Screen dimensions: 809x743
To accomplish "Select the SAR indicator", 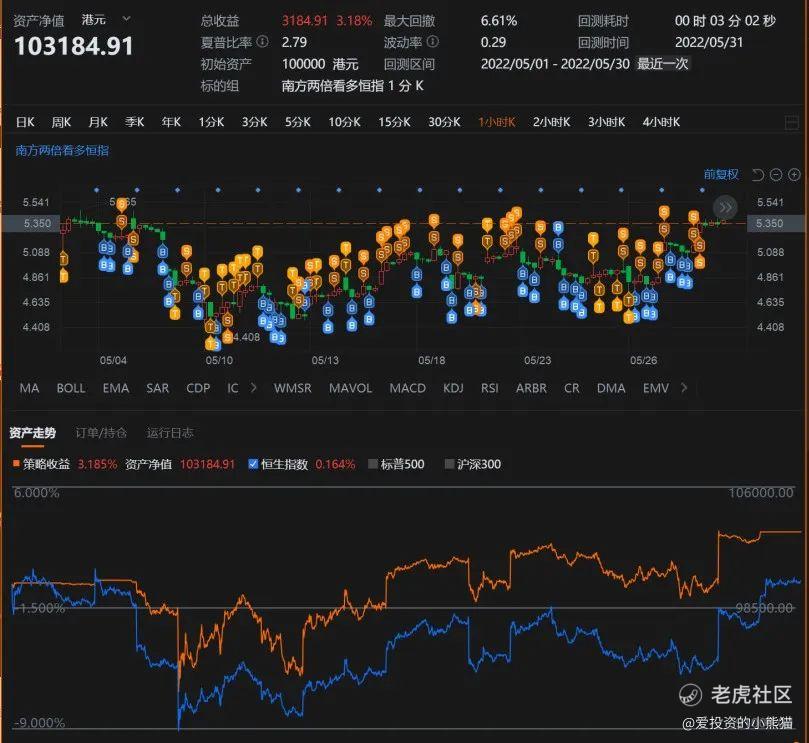I will pos(158,388).
